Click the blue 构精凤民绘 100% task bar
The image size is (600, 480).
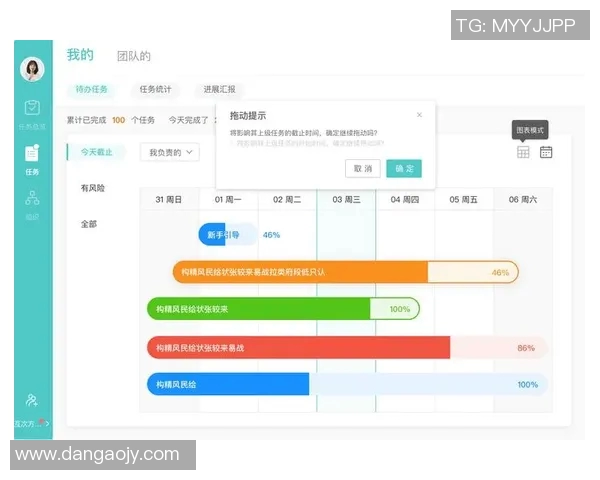click(x=347, y=384)
